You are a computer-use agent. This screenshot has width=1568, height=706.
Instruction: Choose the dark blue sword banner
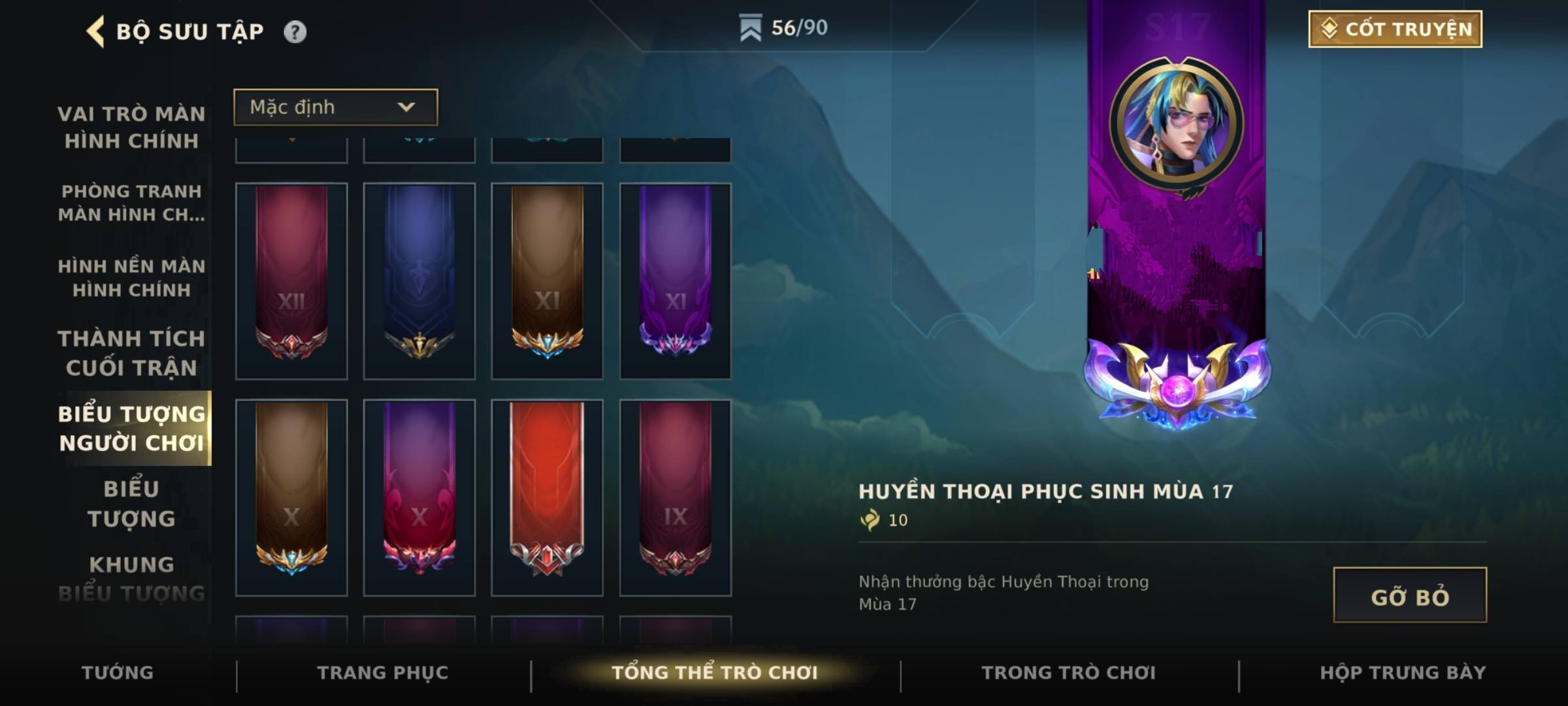[x=419, y=281]
